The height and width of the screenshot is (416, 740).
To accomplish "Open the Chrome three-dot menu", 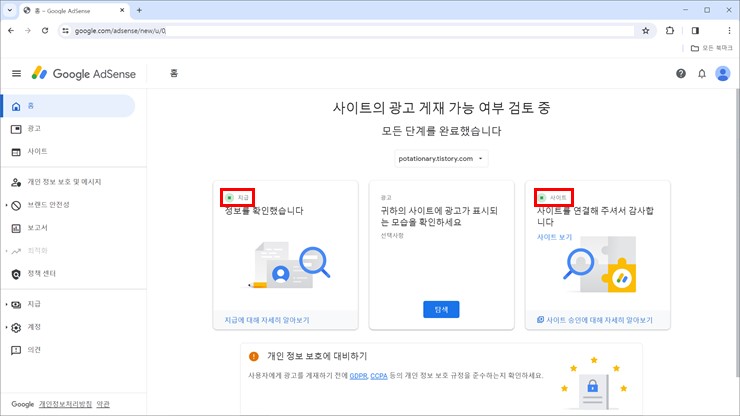I will click(x=729, y=31).
